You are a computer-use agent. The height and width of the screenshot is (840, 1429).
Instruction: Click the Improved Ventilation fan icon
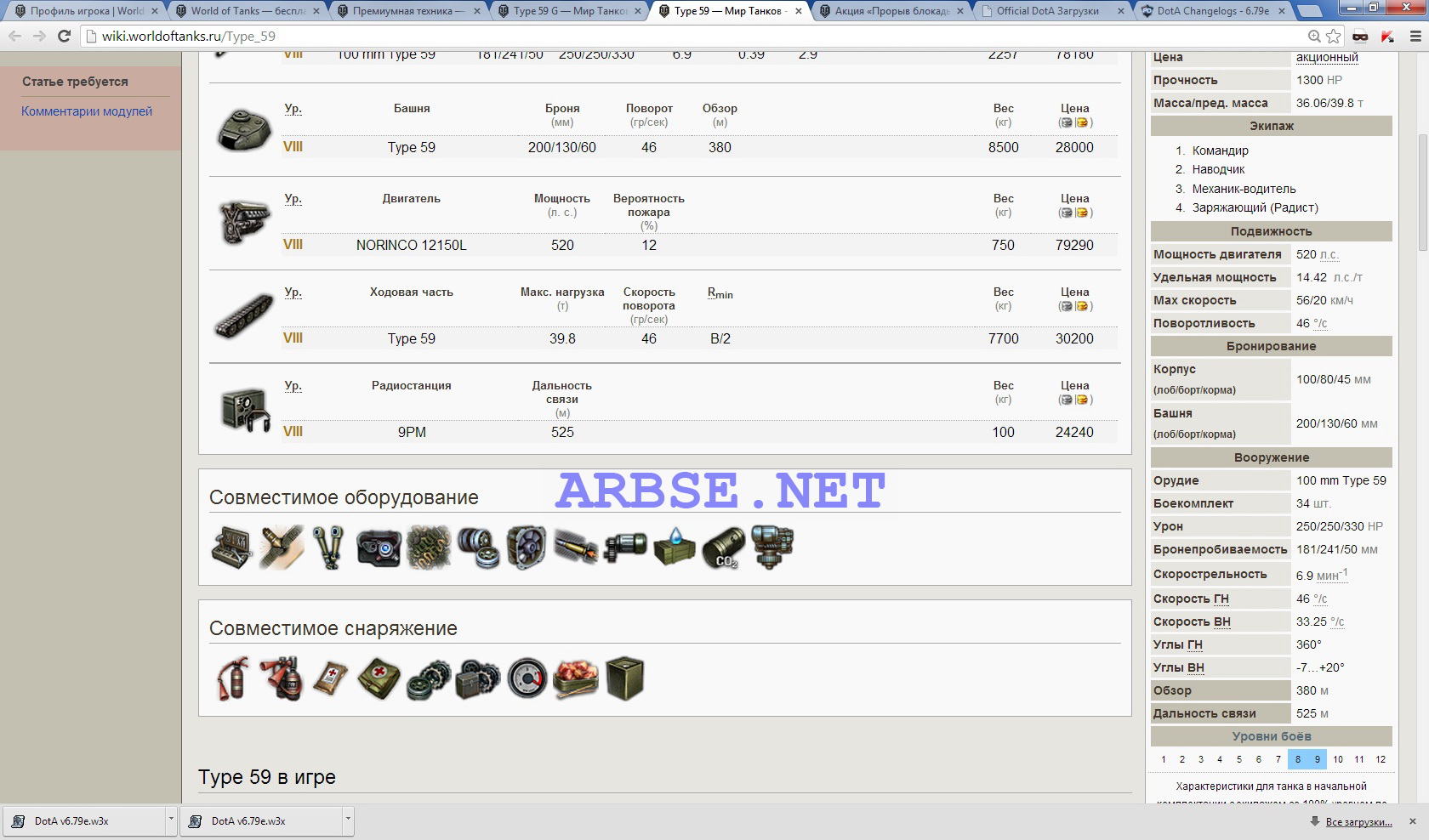pos(527,548)
